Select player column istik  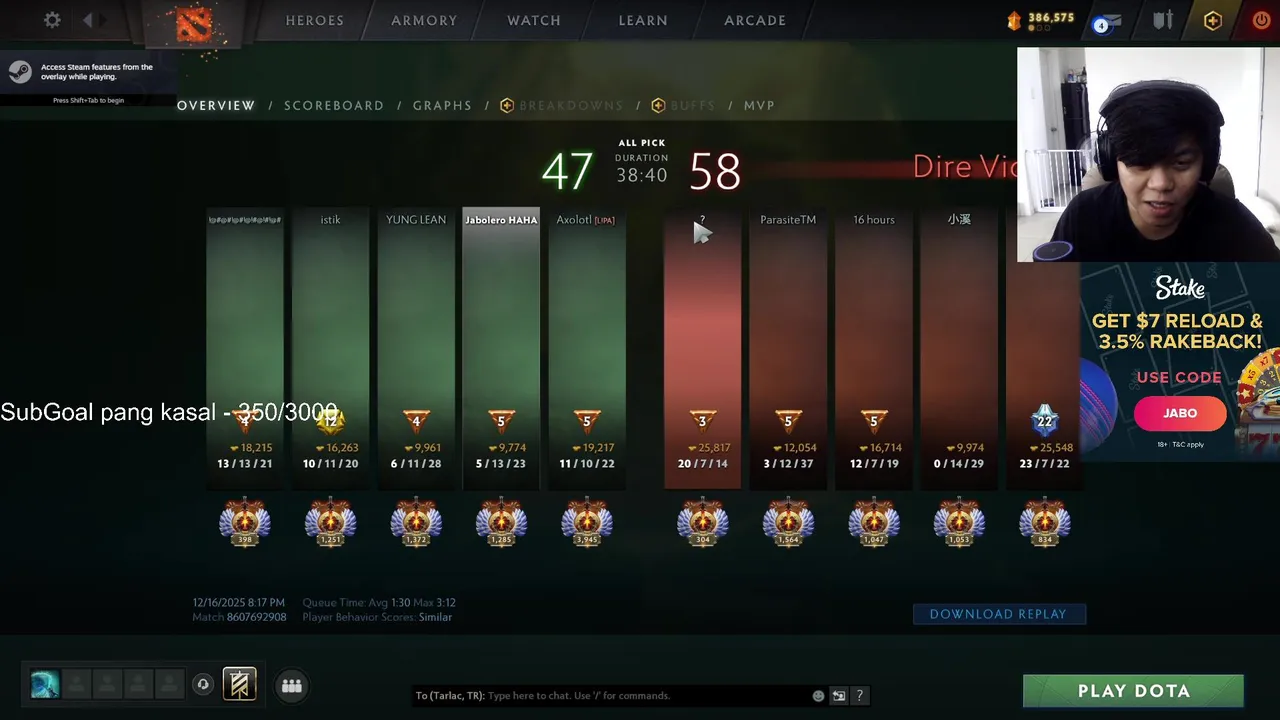point(330,349)
